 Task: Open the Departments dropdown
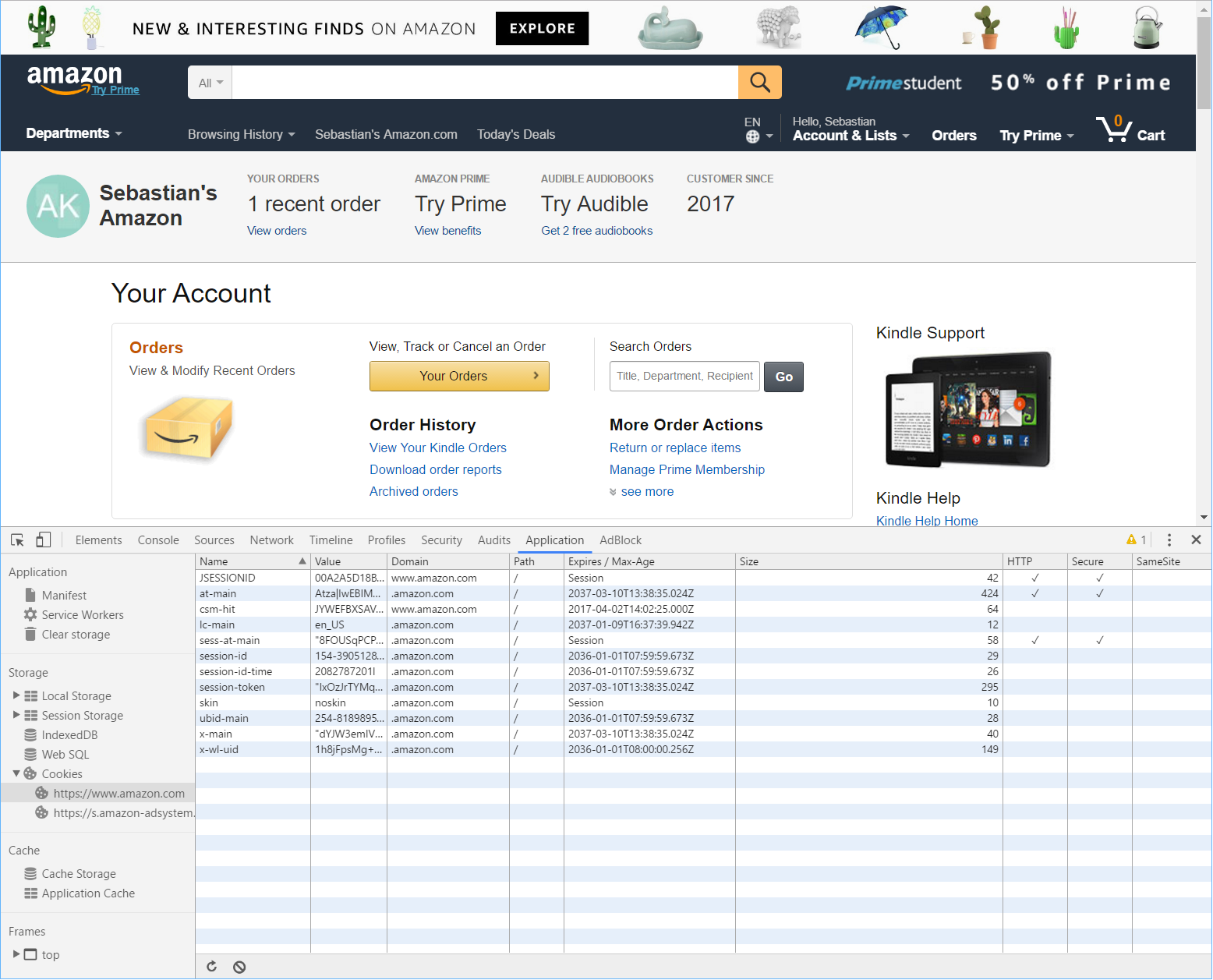point(74,133)
